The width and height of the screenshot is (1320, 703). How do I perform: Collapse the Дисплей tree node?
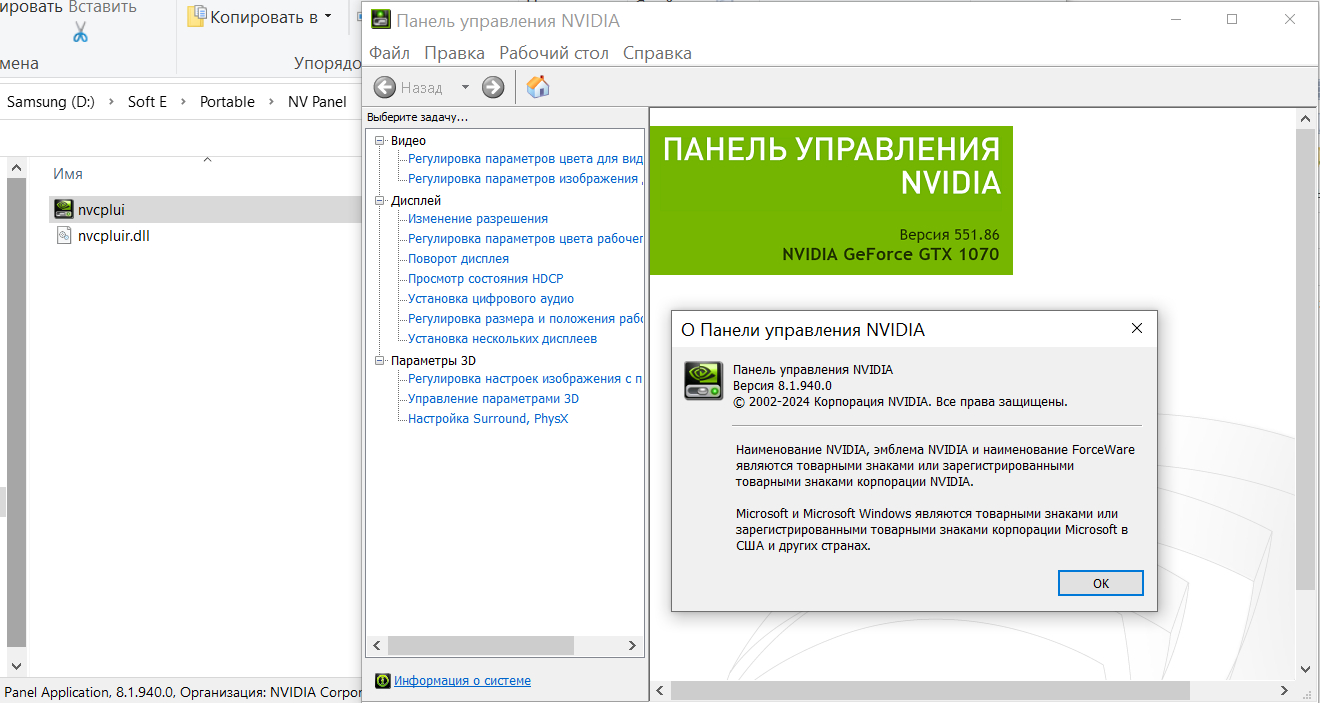pos(380,201)
